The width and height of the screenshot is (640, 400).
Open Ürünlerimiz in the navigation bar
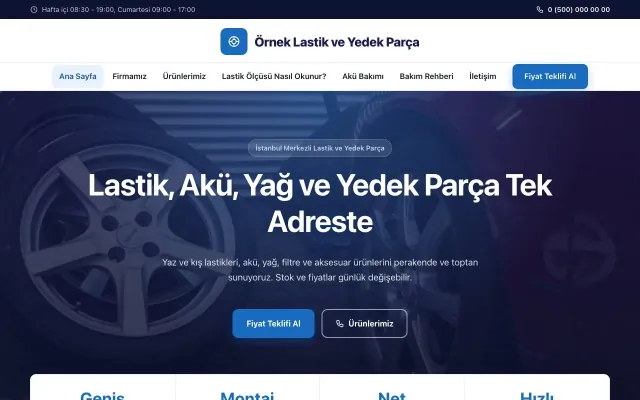pyautogui.click(x=184, y=76)
